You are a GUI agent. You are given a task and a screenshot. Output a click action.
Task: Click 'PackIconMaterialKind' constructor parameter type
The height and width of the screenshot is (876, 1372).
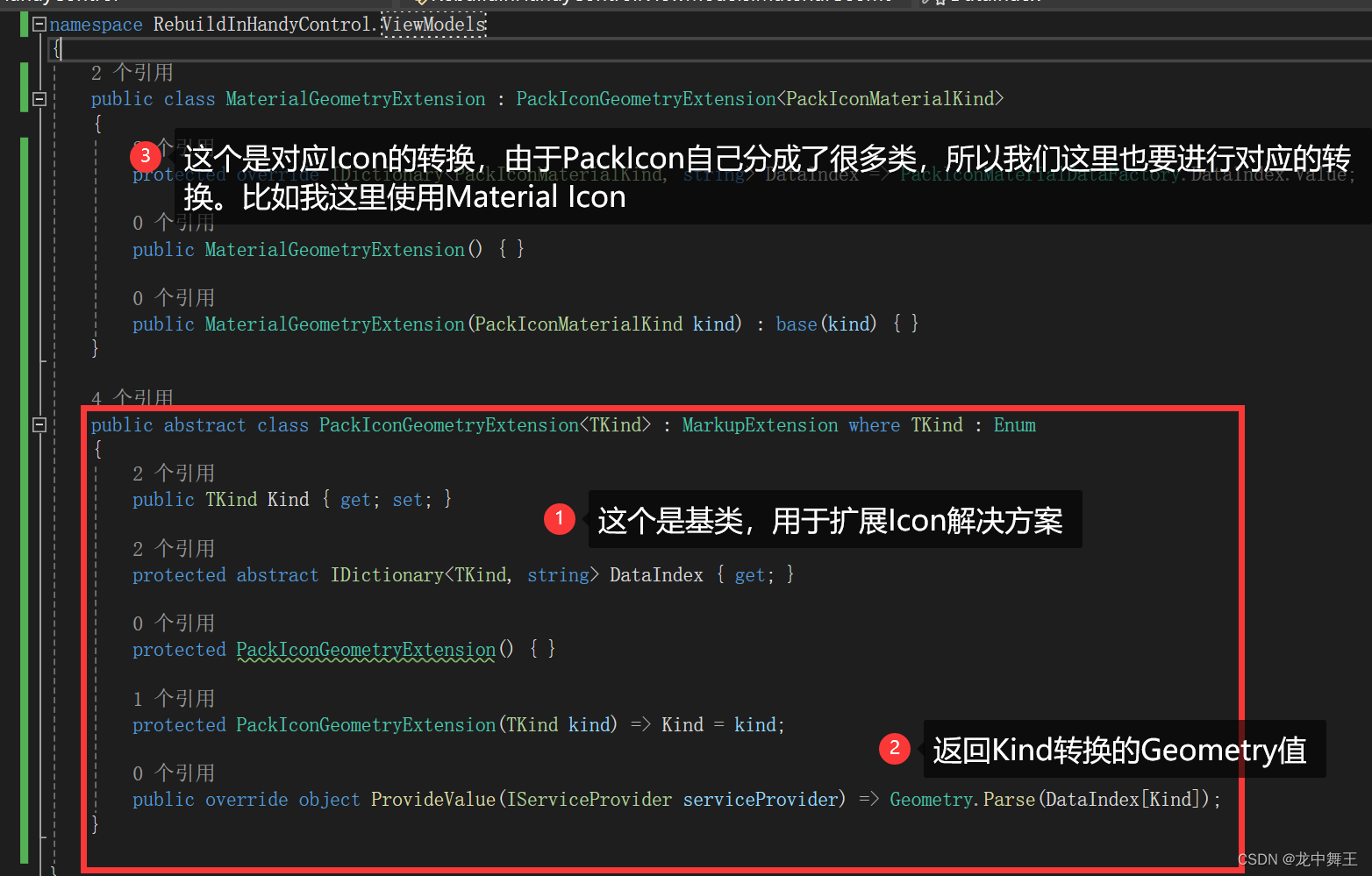tap(579, 324)
